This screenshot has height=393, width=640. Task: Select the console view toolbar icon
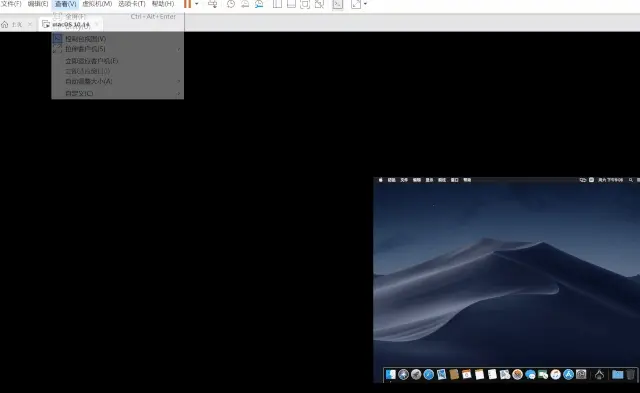338,4
